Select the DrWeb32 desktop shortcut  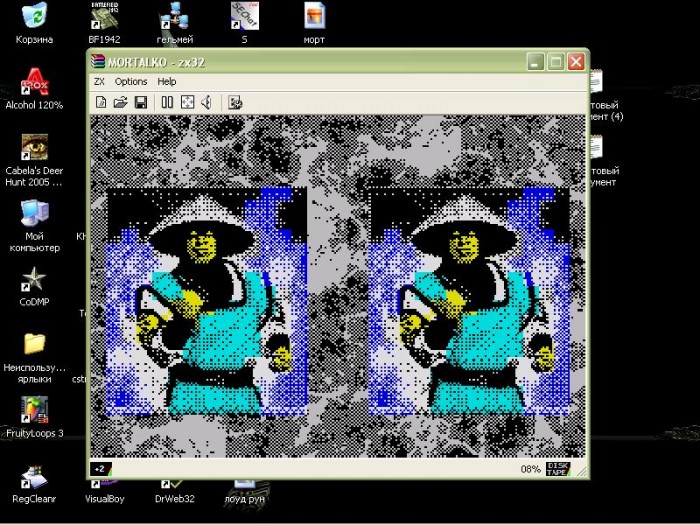(x=175, y=493)
